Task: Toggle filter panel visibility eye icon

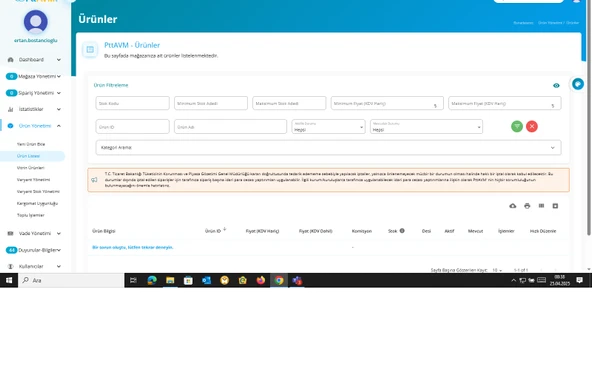Action: click(556, 85)
